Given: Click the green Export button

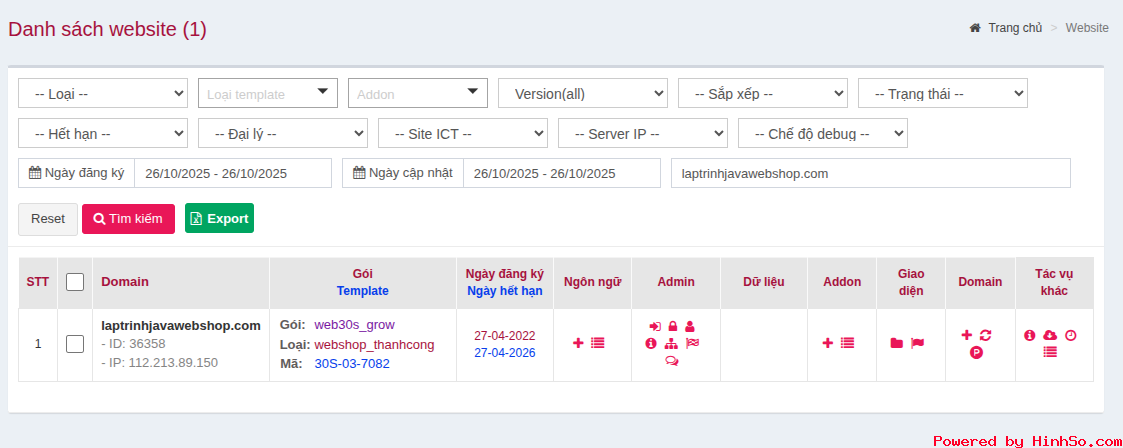Looking at the screenshot, I should tap(219, 218).
